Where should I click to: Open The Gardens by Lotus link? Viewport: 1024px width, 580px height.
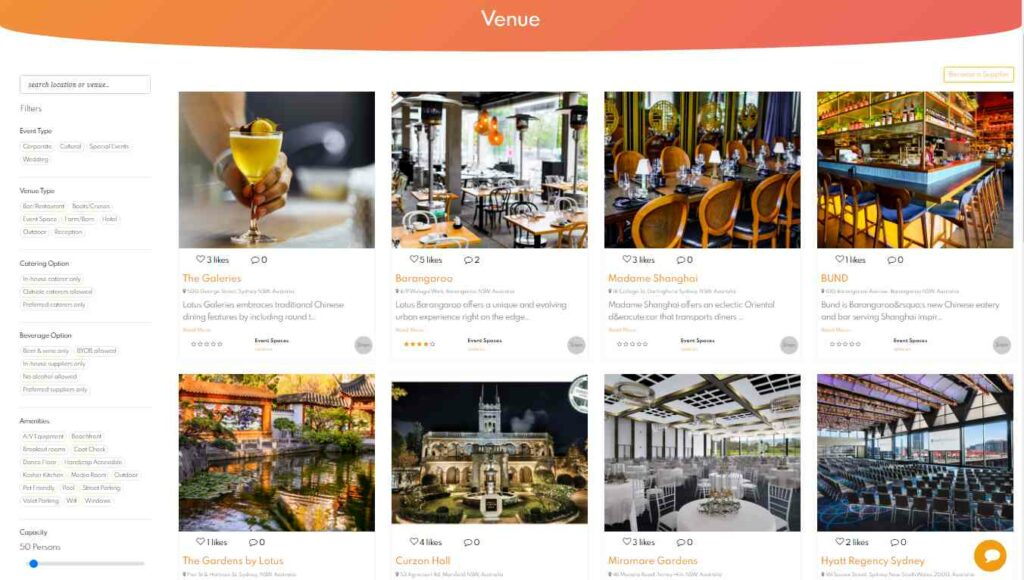click(x=232, y=560)
